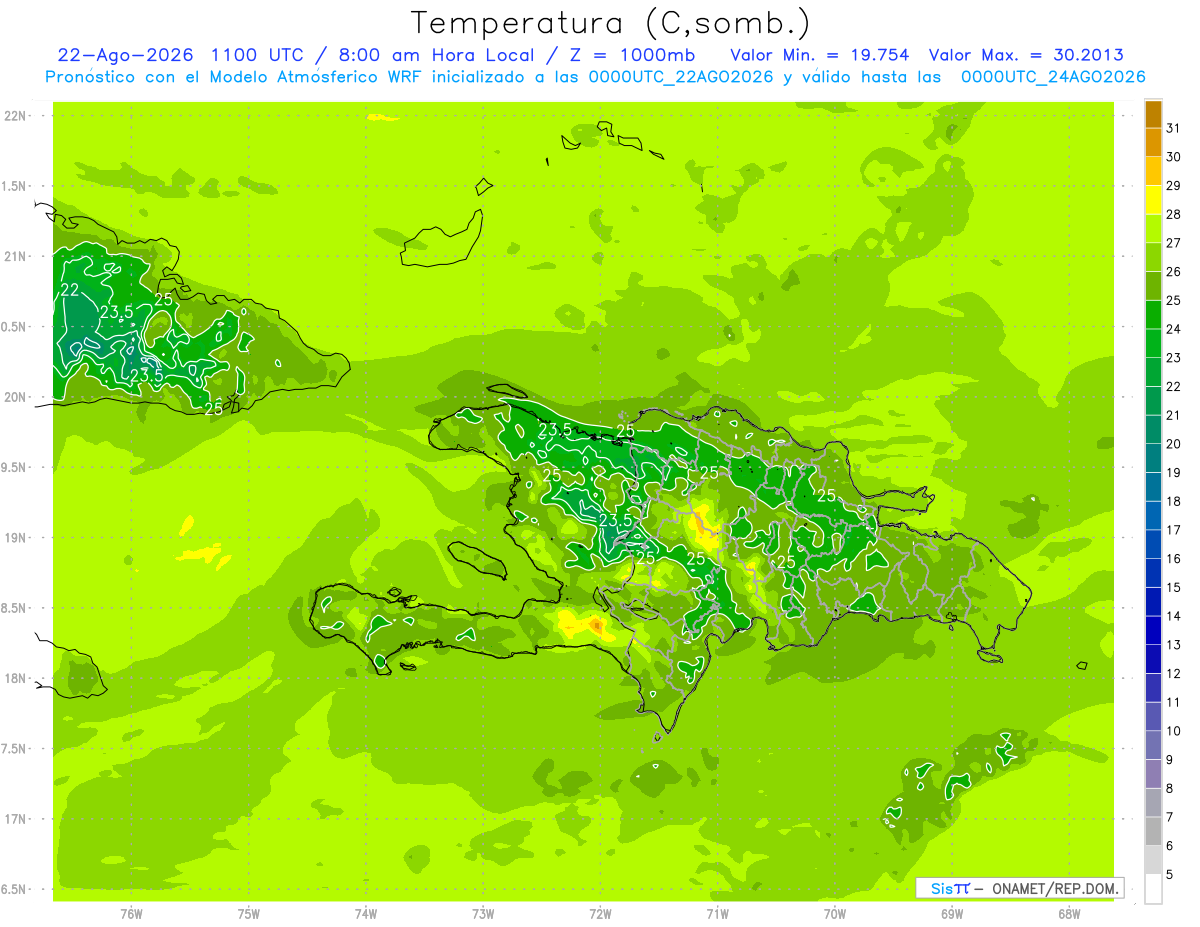
Task: Click the '9' value on the color legend
Action: [x=1170, y=760]
